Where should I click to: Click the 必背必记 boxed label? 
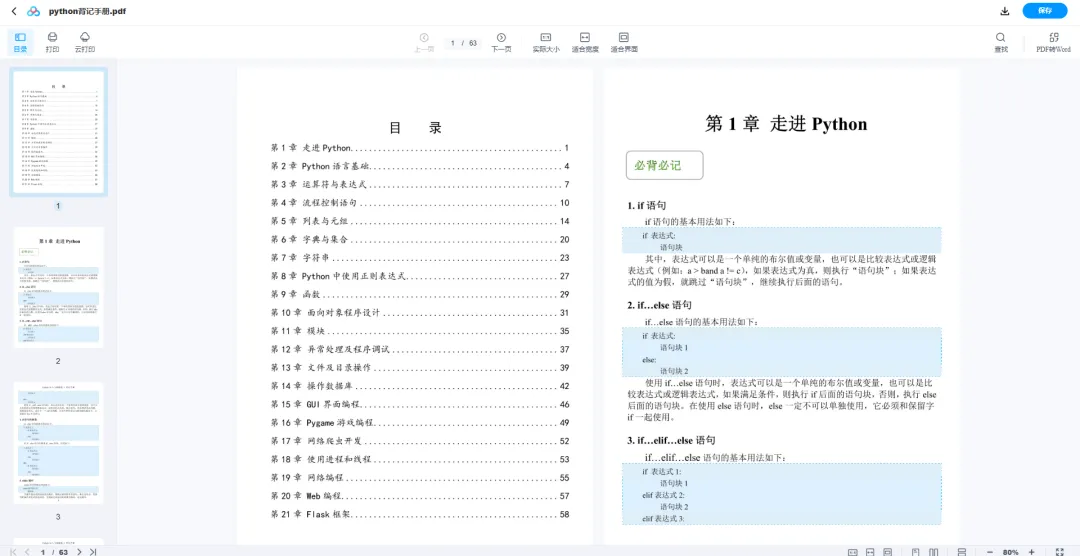[664, 165]
